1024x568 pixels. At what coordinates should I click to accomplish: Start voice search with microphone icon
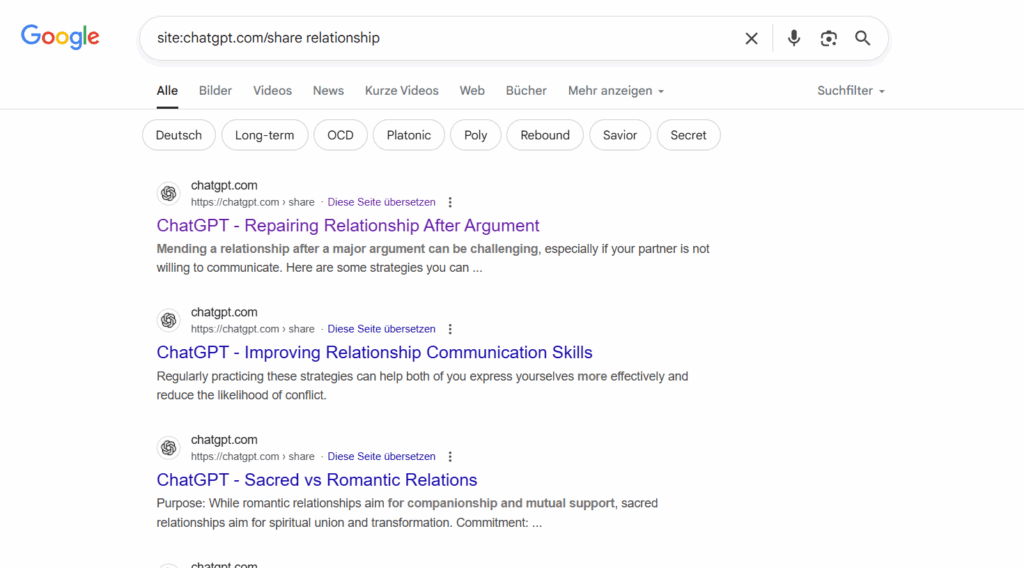point(793,39)
